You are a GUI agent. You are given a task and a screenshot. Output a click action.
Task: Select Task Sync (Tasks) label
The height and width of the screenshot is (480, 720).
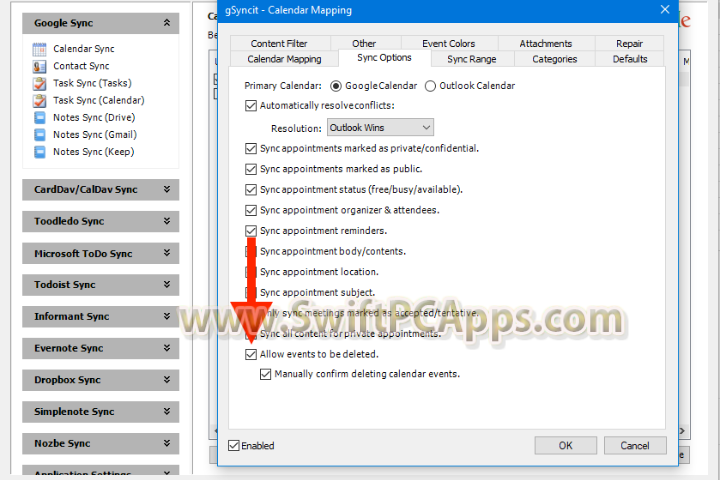92,83
